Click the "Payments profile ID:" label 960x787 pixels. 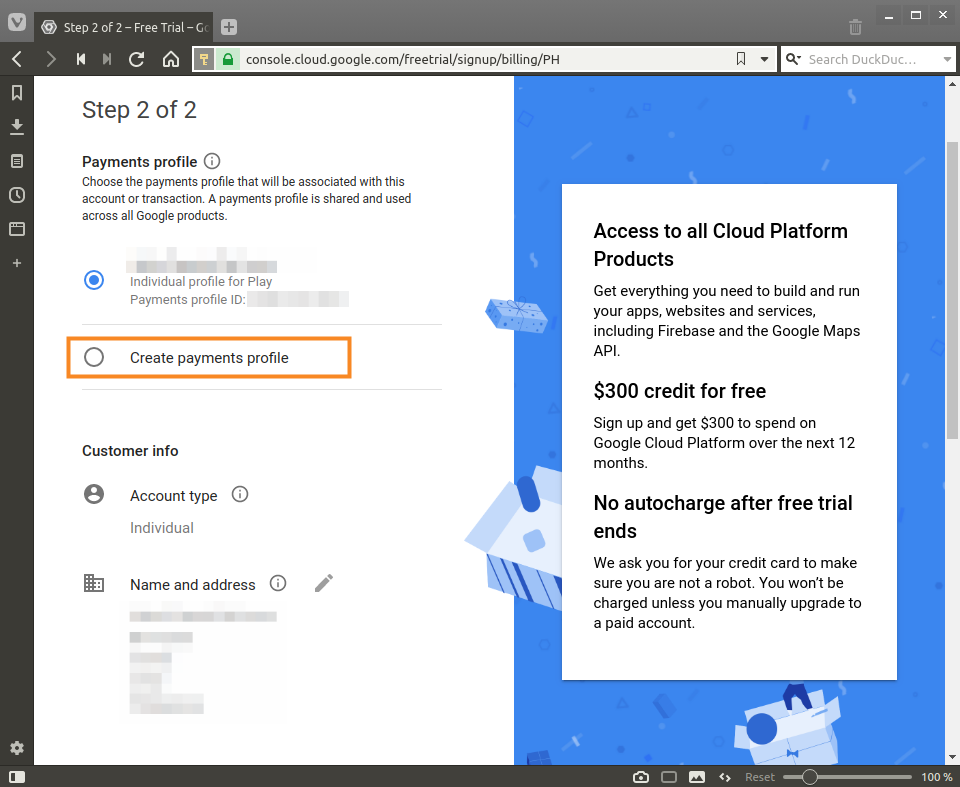tap(188, 299)
